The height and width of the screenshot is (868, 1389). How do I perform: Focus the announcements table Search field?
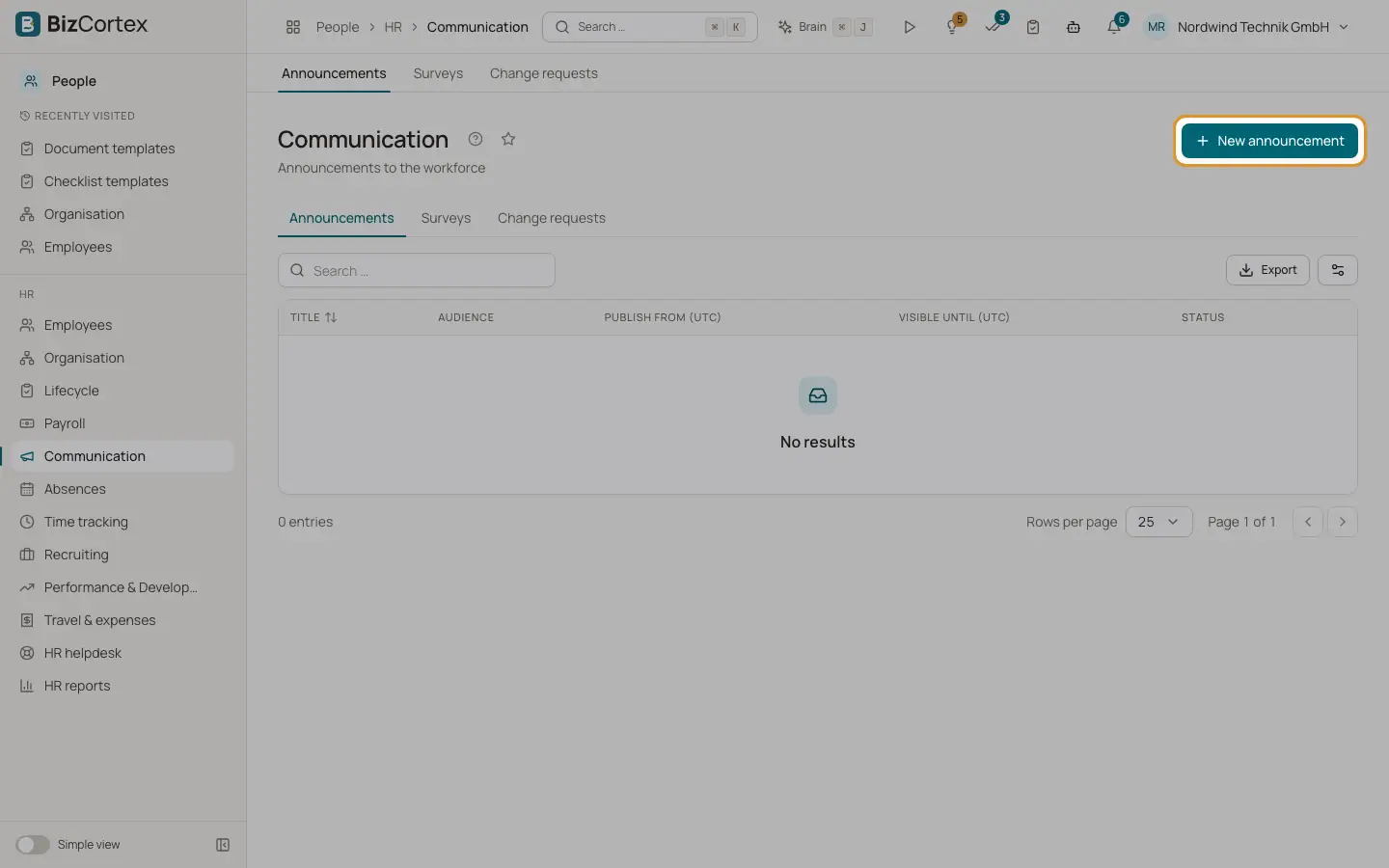tap(417, 271)
